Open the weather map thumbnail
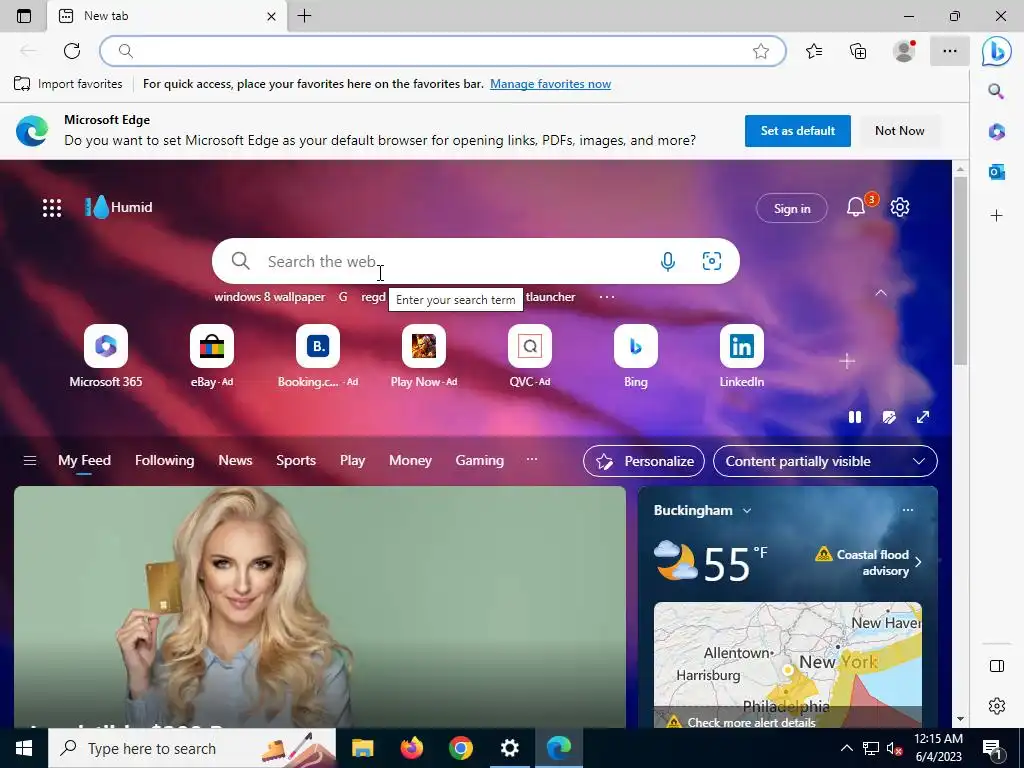This screenshot has height=768, width=1024. coord(788,665)
